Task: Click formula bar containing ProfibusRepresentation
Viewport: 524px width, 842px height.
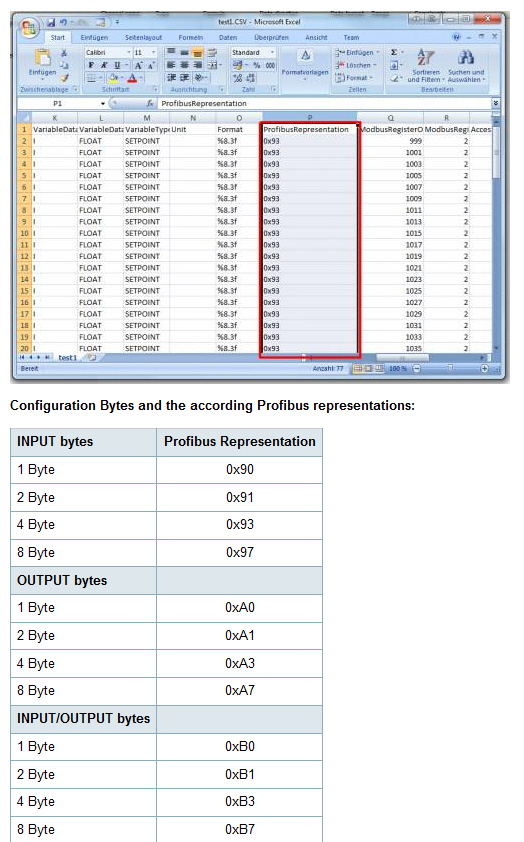Action: (x=324, y=103)
